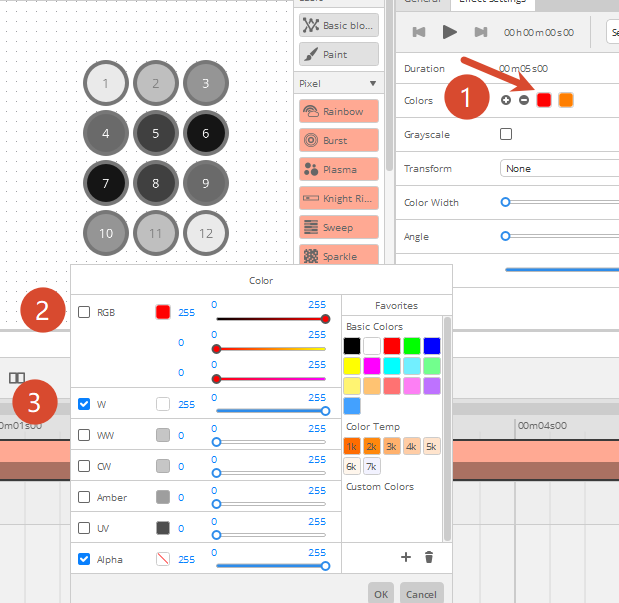Toggle the Grayscale checkbox
619x603 pixels.
point(506,134)
